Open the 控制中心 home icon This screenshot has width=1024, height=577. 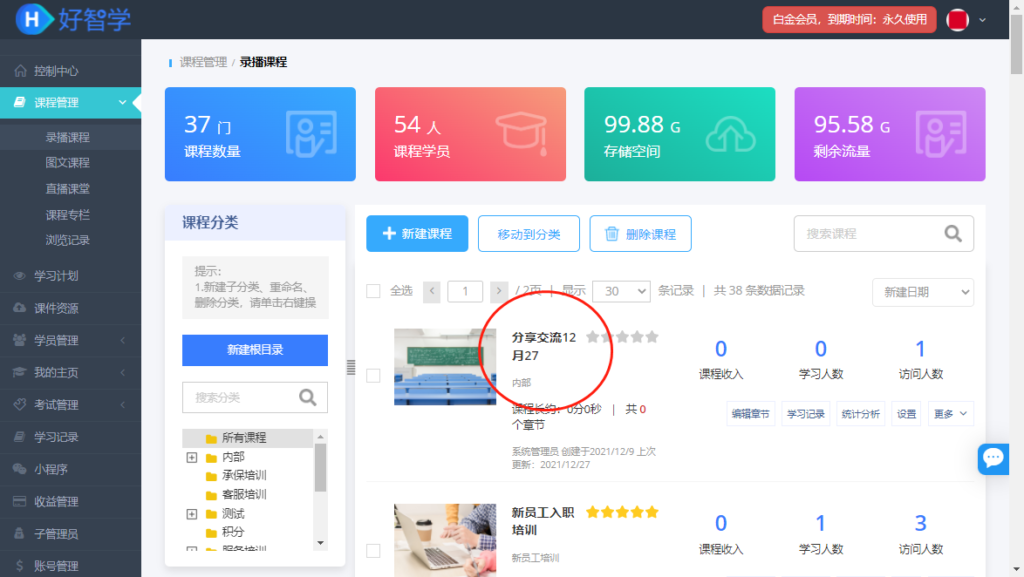(20, 70)
